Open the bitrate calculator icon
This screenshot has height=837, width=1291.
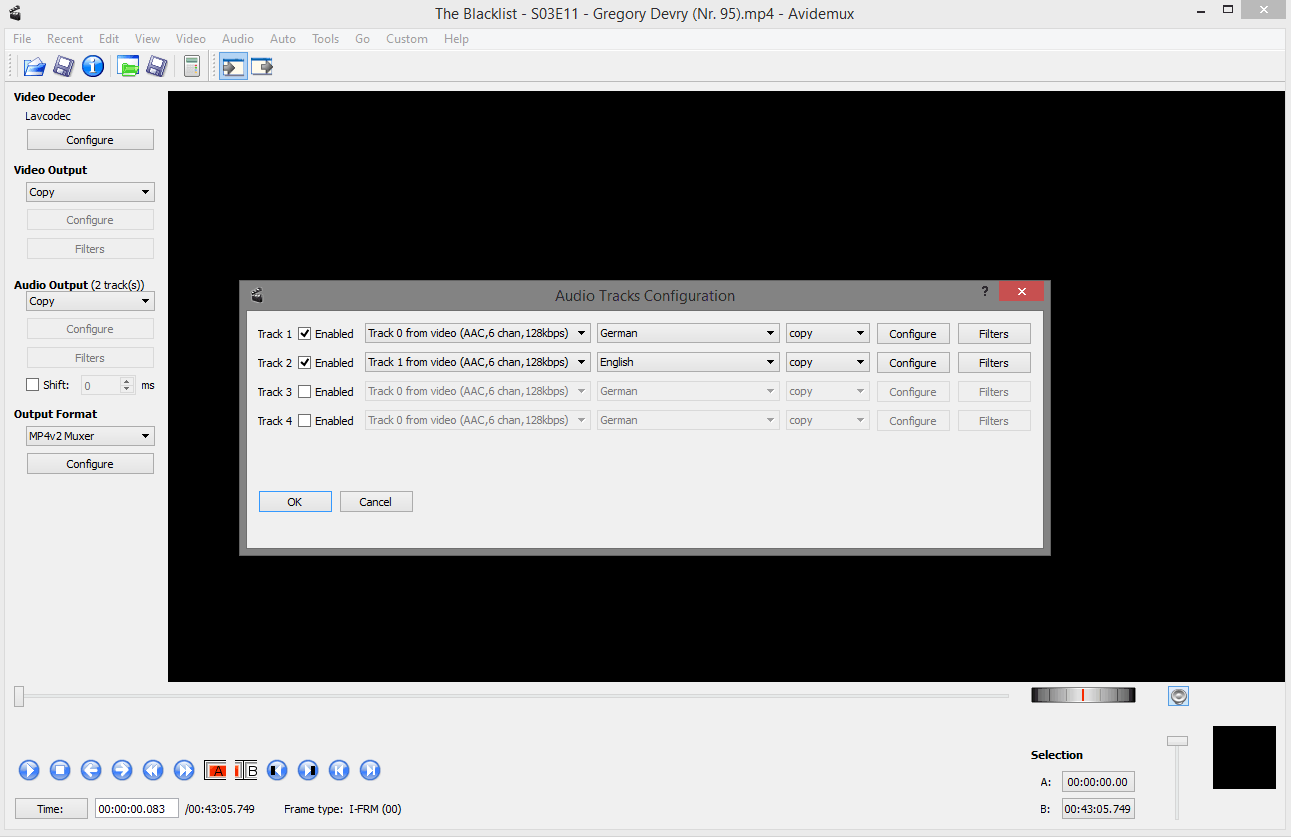coord(191,67)
